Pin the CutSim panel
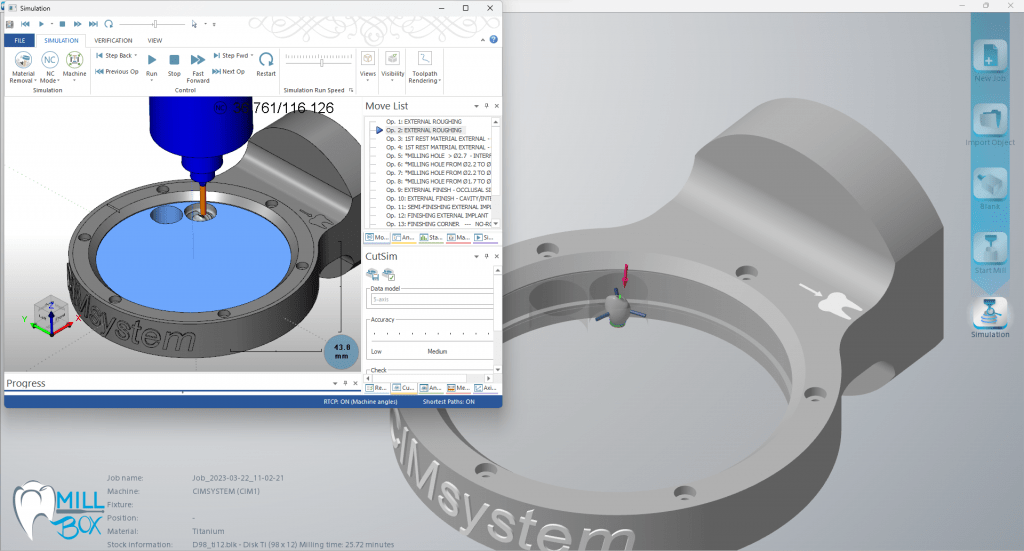The height and width of the screenshot is (551, 1024). point(487,257)
